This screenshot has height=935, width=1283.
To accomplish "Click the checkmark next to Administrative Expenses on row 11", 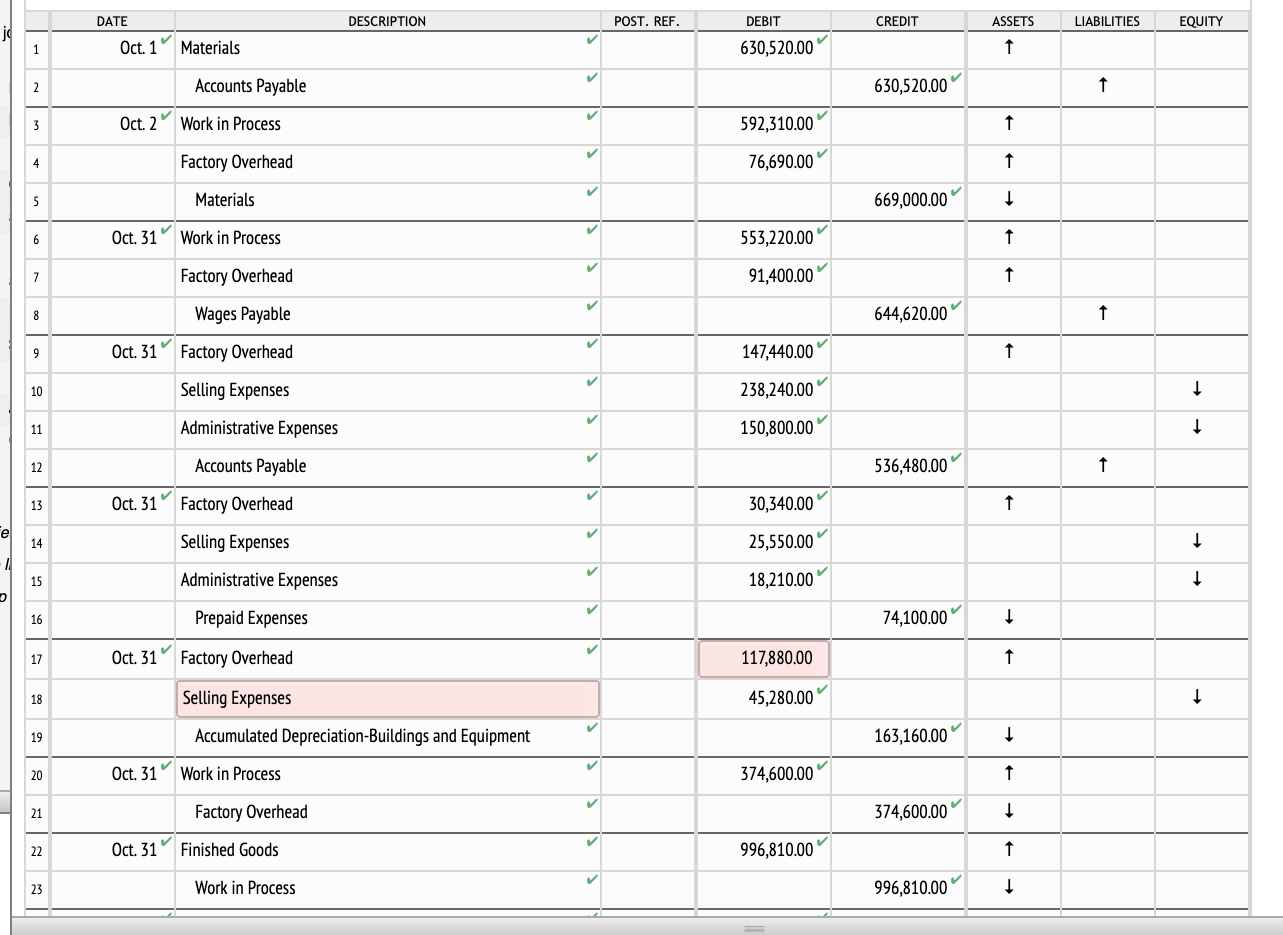I will [x=592, y=421].
